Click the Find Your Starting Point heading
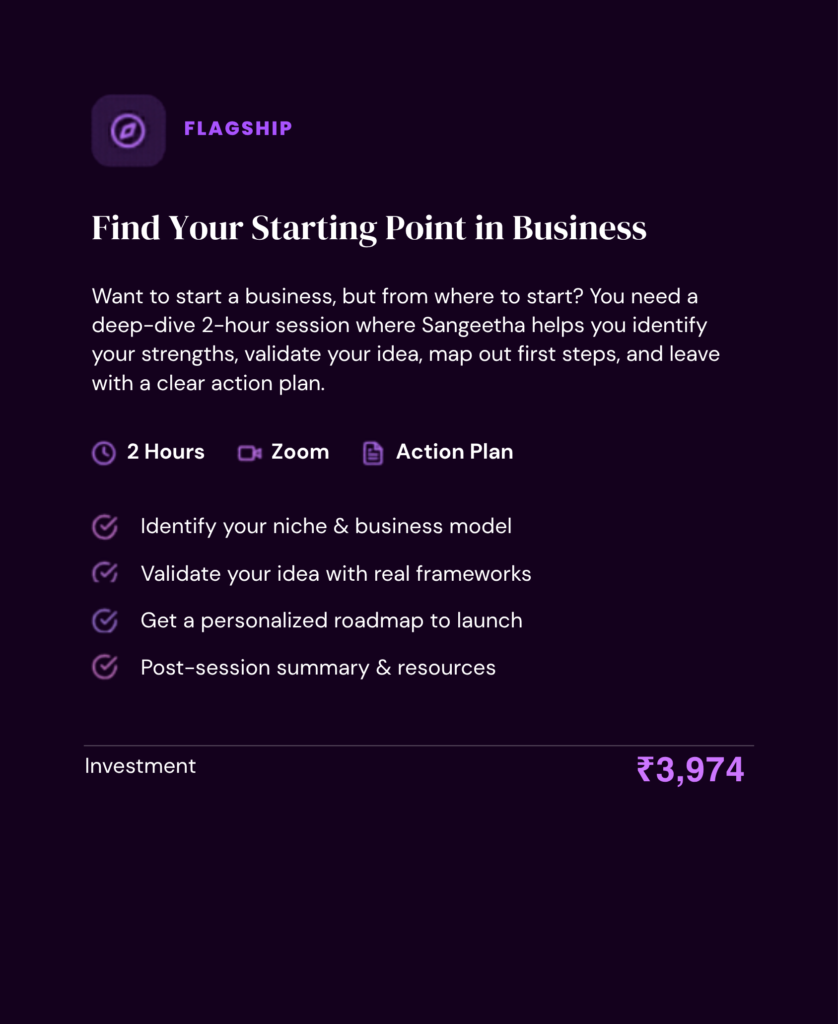838x1024 pixels. tap(369, 228)
